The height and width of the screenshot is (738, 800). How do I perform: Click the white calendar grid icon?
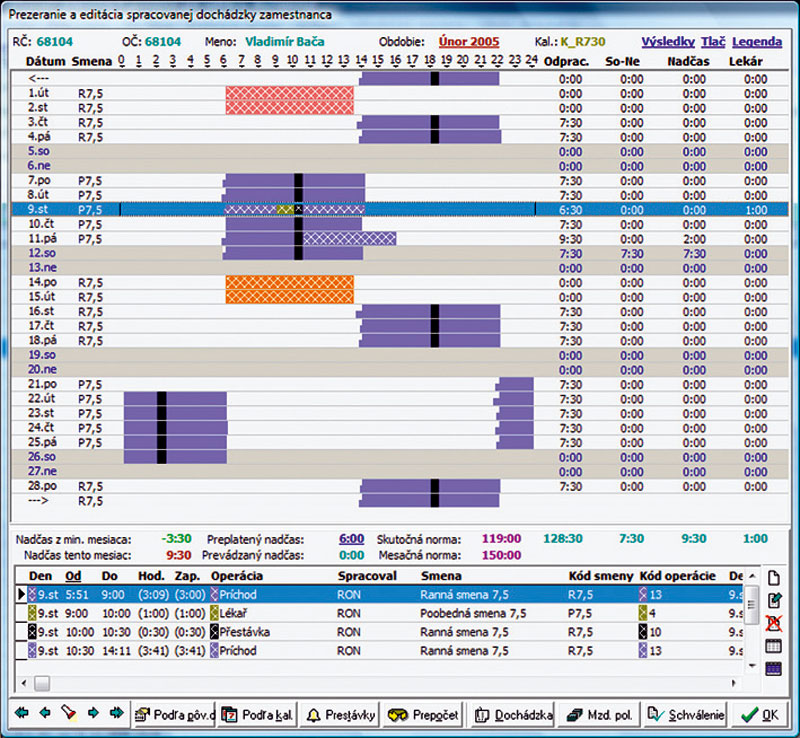773,646
